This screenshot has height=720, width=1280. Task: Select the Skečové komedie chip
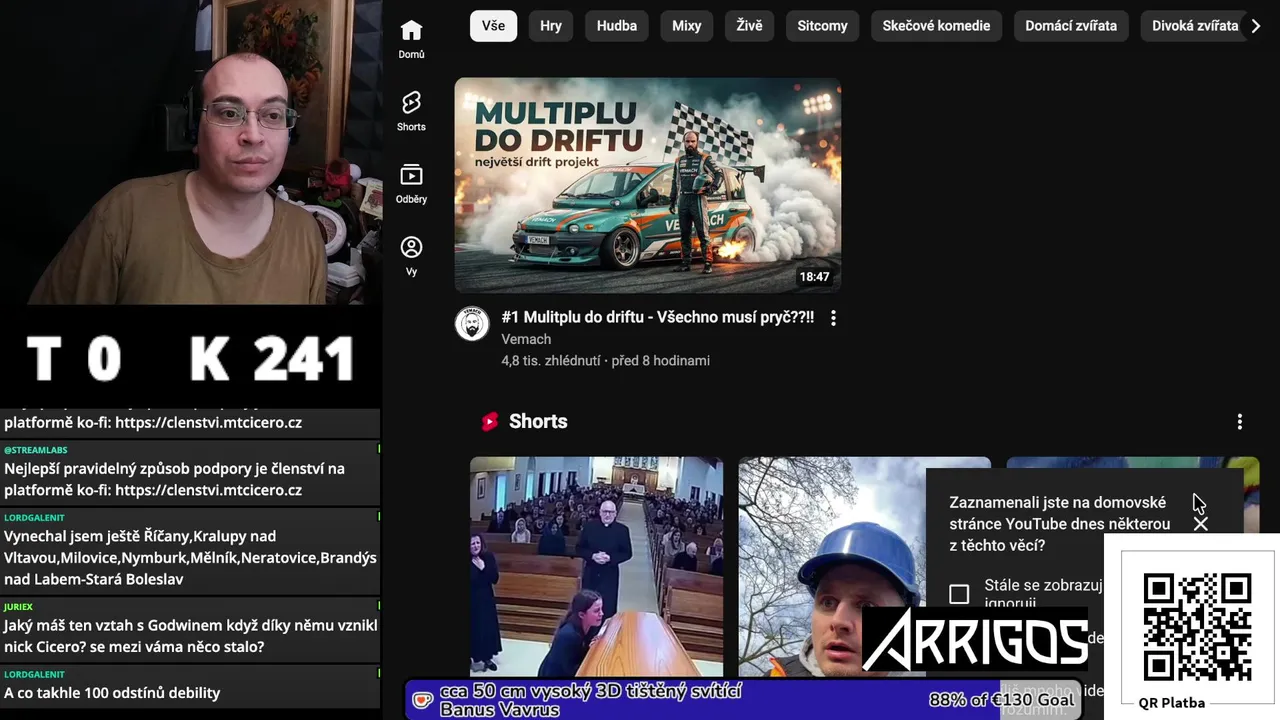point(936,26)
